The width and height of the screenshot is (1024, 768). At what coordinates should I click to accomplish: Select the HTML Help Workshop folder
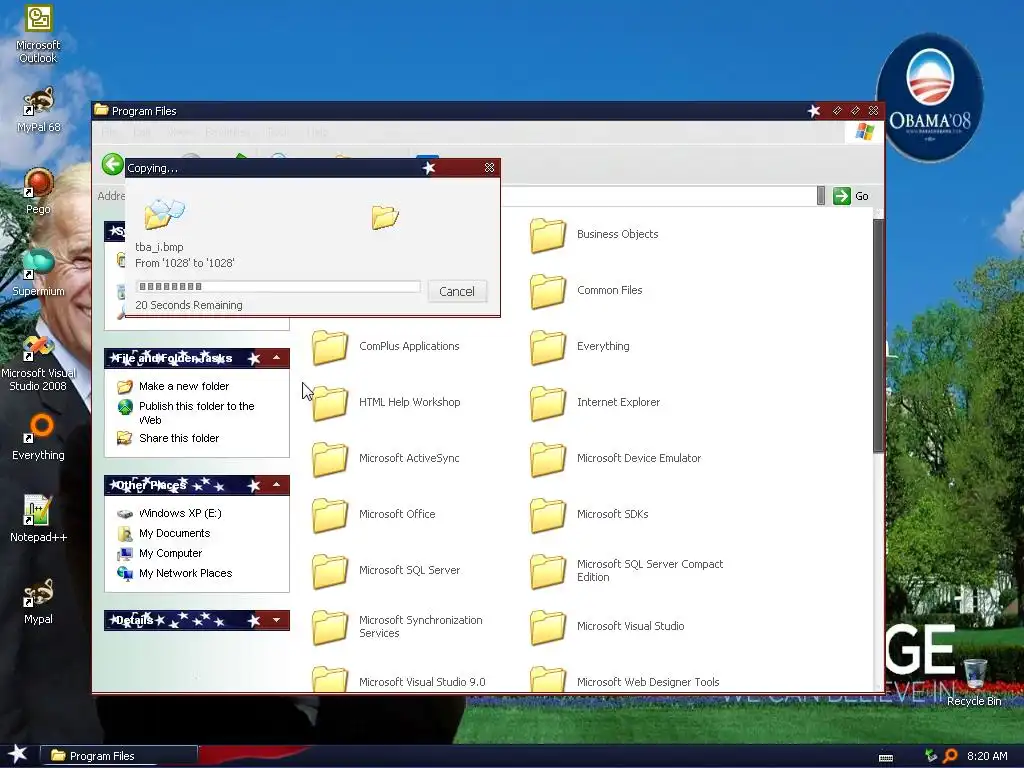(x=386, y=403)
